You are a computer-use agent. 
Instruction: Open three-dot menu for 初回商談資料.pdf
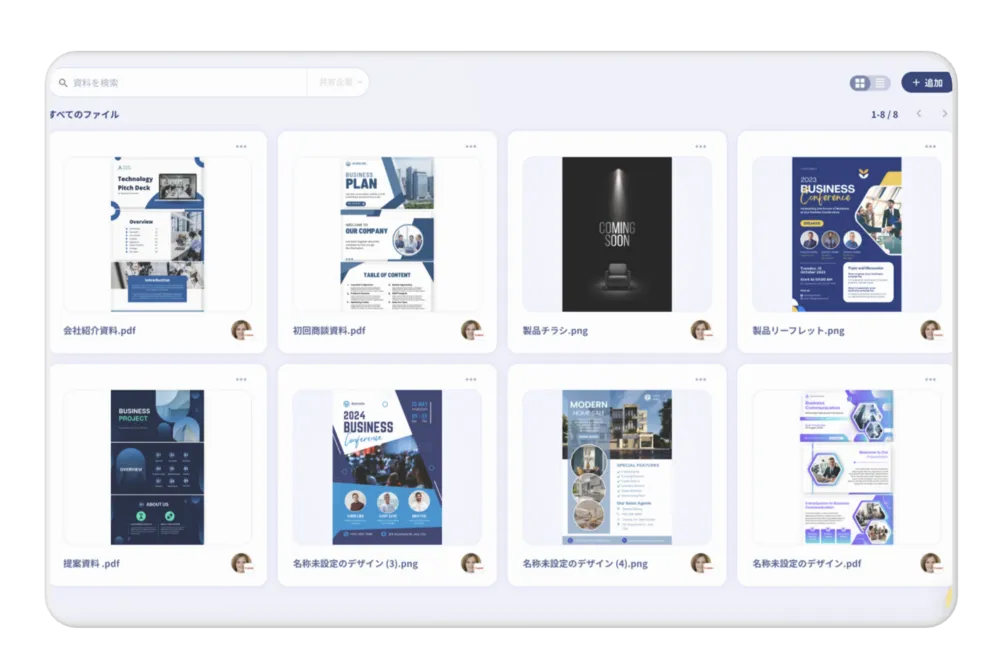(470, 146)
